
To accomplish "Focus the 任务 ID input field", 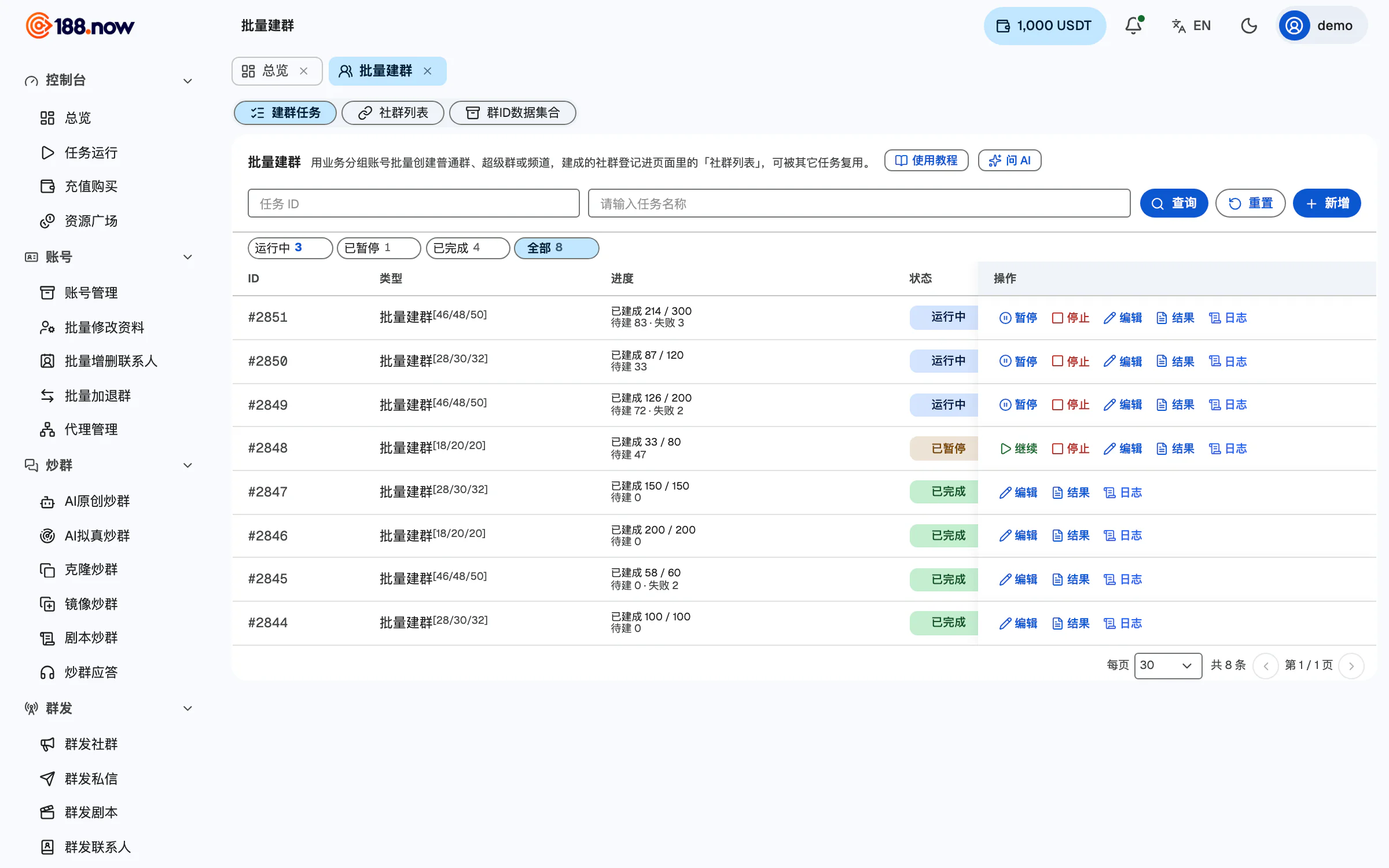I will (x=413, y=203).
